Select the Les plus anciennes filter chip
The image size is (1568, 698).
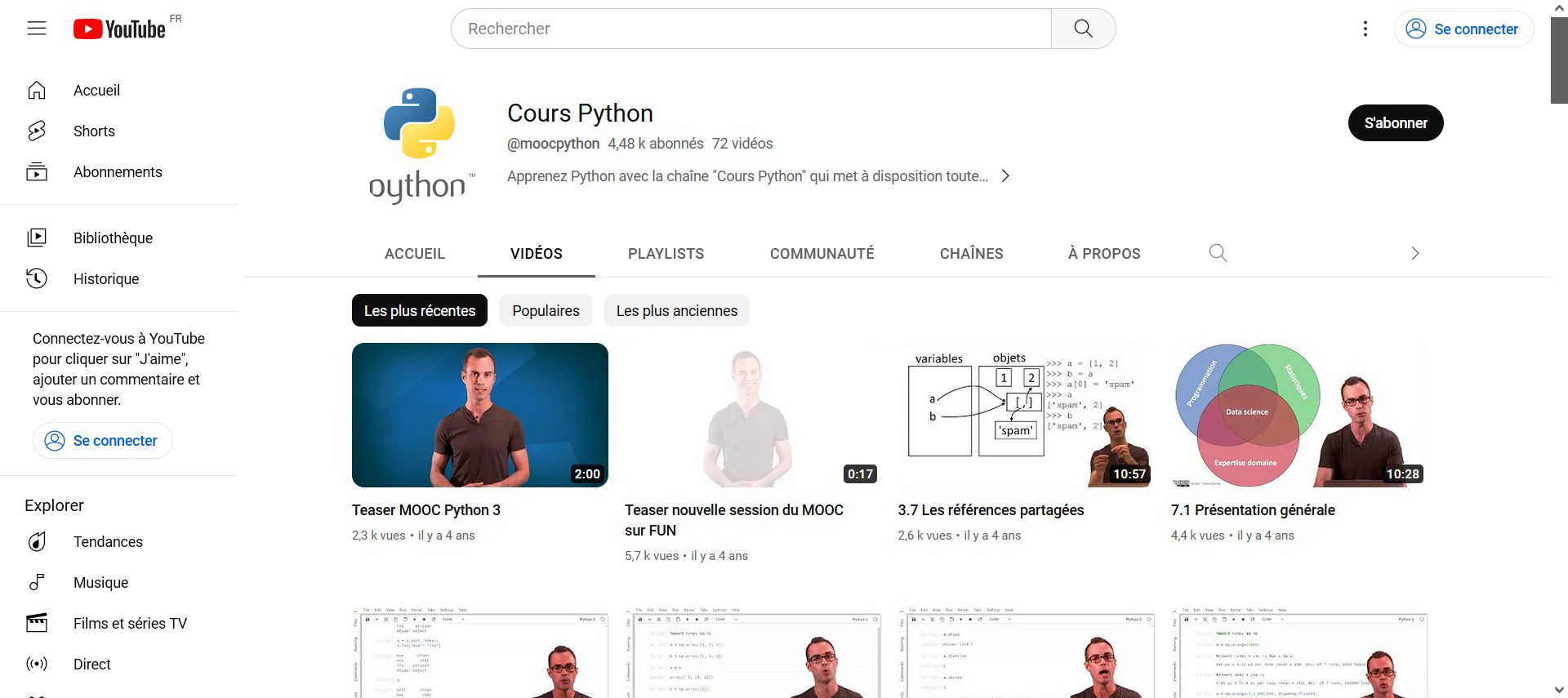677,310
